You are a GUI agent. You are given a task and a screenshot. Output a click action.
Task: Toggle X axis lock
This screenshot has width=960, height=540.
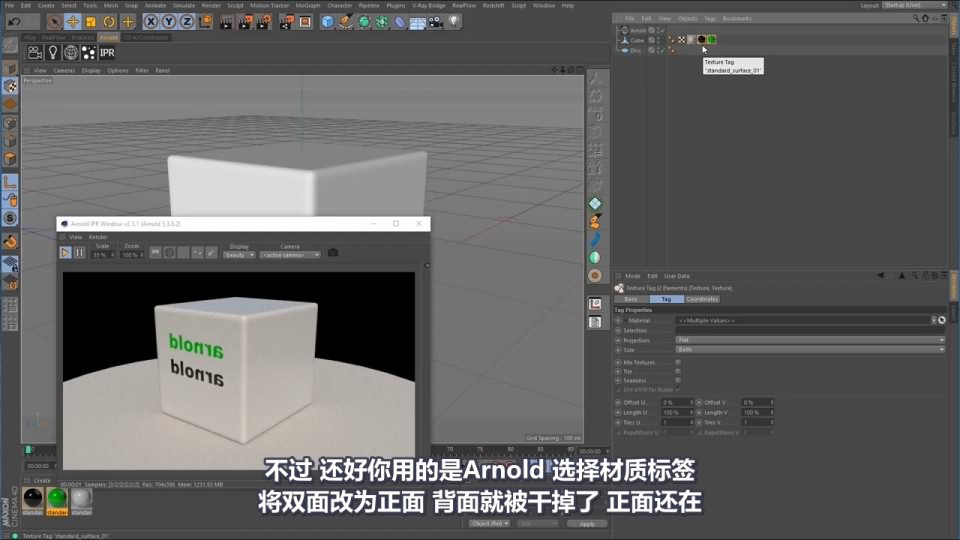[151, 22]
